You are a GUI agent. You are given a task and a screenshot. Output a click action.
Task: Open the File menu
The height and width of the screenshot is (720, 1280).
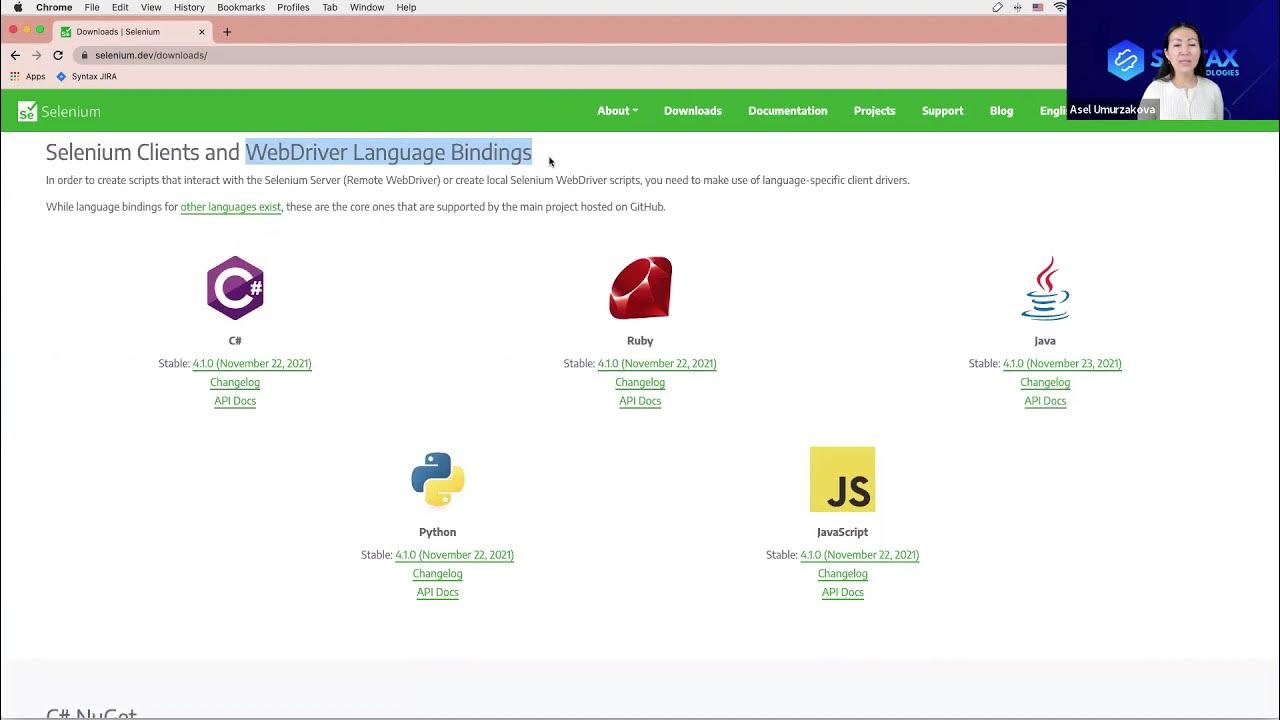92,7
